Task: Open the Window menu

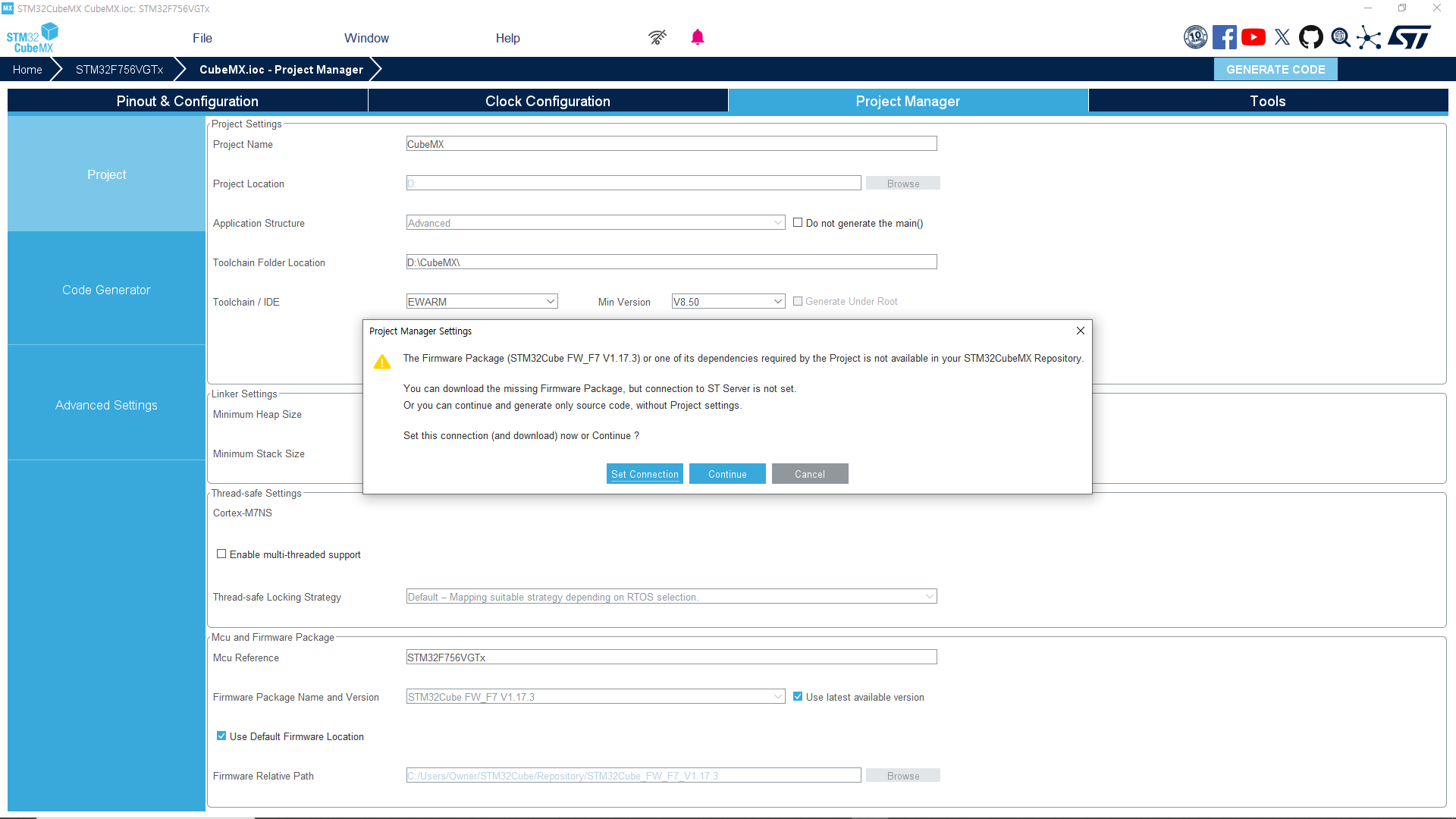Action: 366,38
